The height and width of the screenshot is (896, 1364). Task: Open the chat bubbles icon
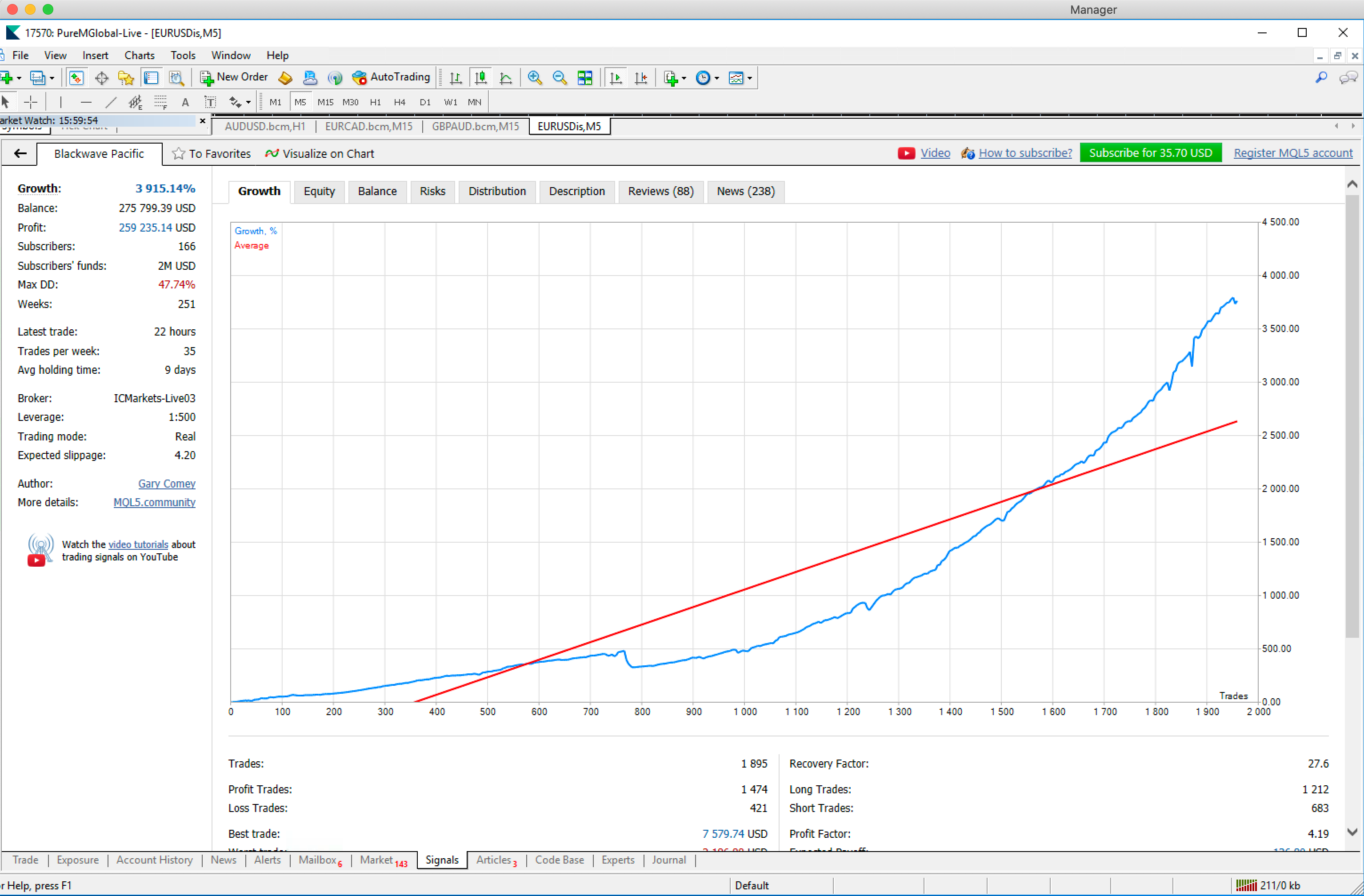(1348, 77)
